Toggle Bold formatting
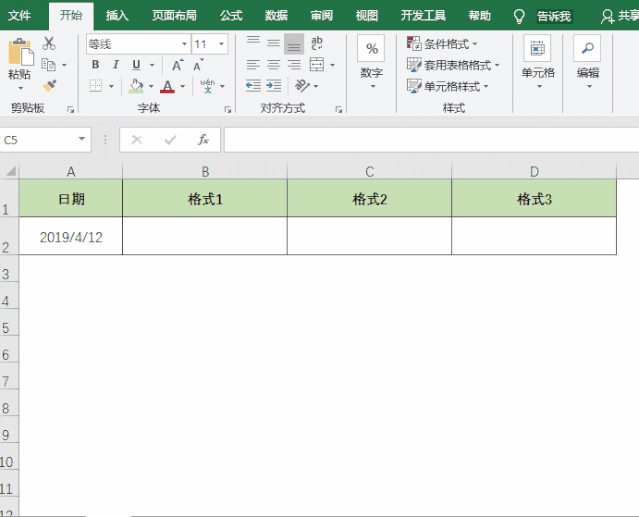 tap(95, 64)
